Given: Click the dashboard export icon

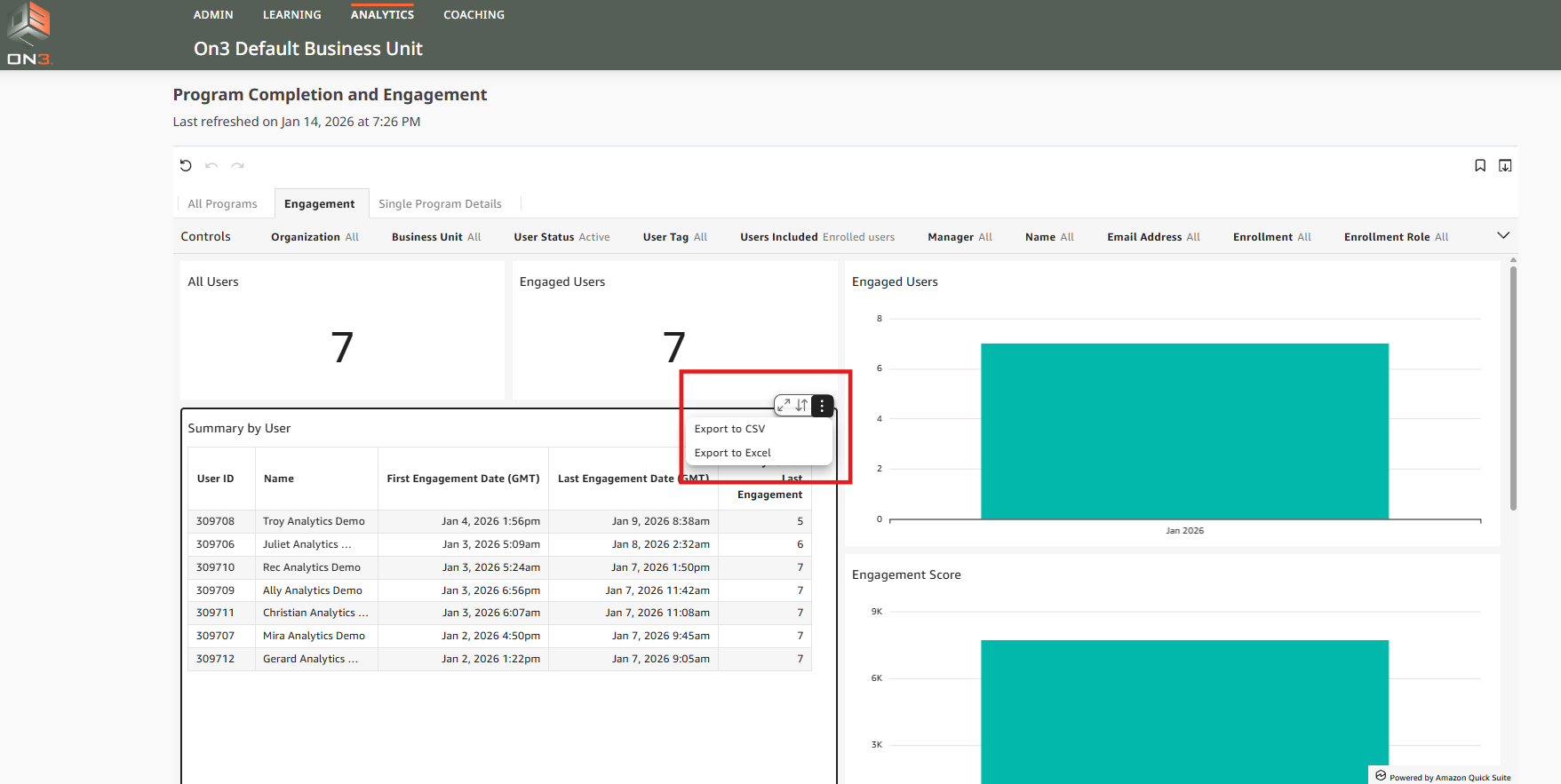Looking at the screenshot, I should click(x=1505, y=166).
